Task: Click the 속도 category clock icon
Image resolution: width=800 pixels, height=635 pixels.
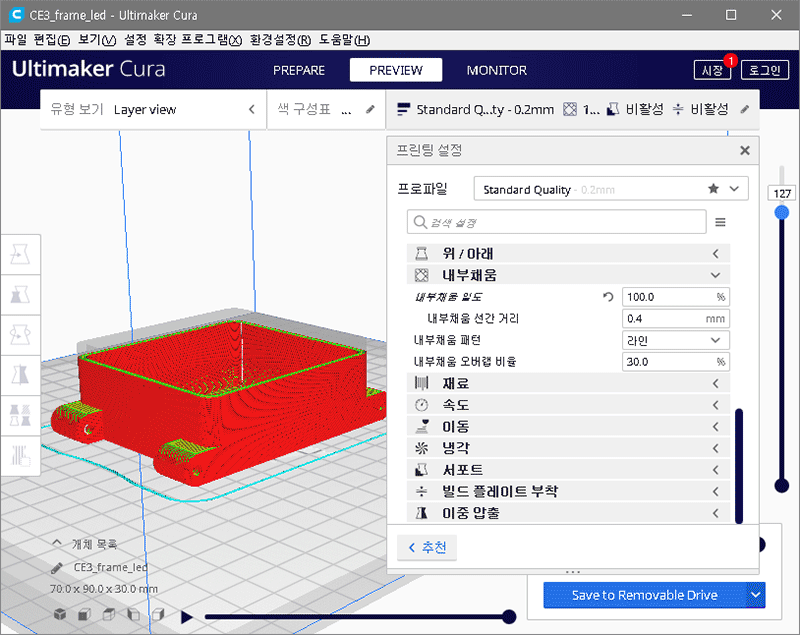Action: (421, 405)
